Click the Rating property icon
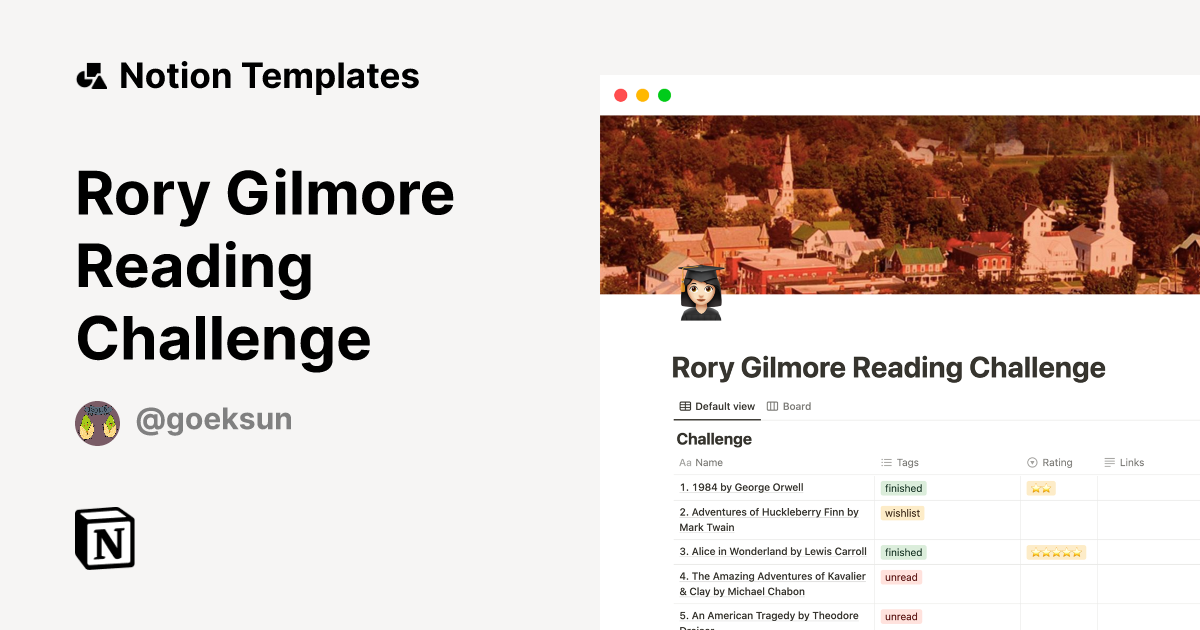 1031,462
